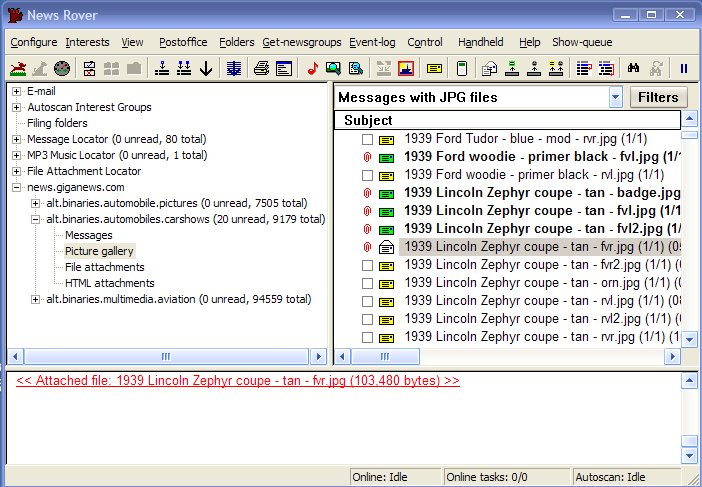
Task: Expand alt.binaries.automobile.pictures group
Action: pyautogui.click(x=35, y=203)
